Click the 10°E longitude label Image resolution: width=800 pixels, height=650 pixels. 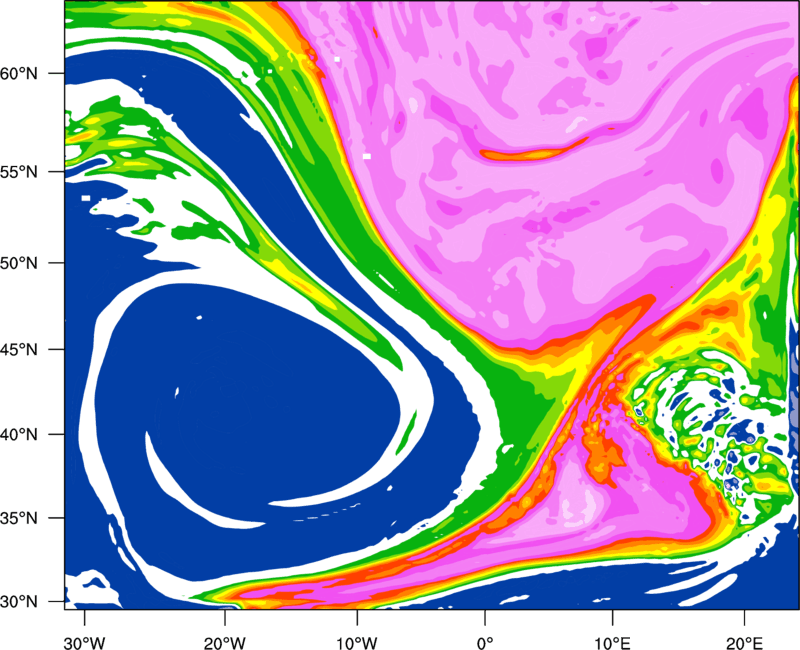pyautogui.click(x=613, y=643)
